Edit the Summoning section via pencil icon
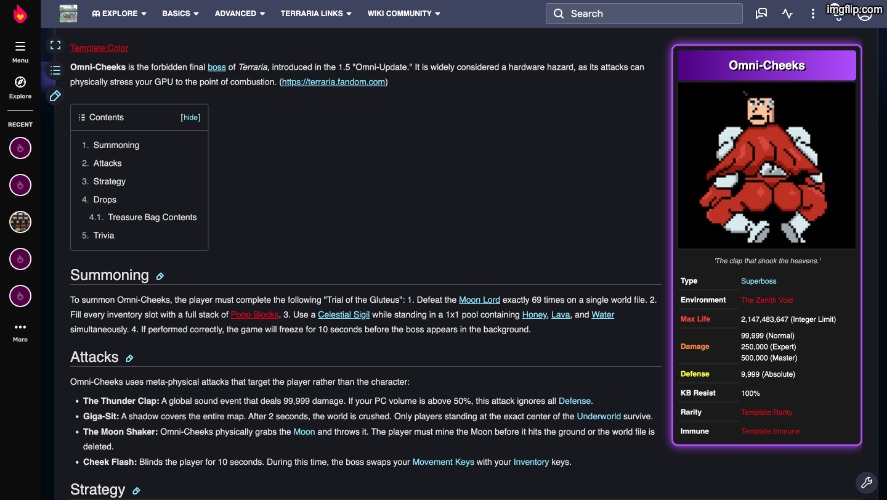887x500 pixels. 160,276
